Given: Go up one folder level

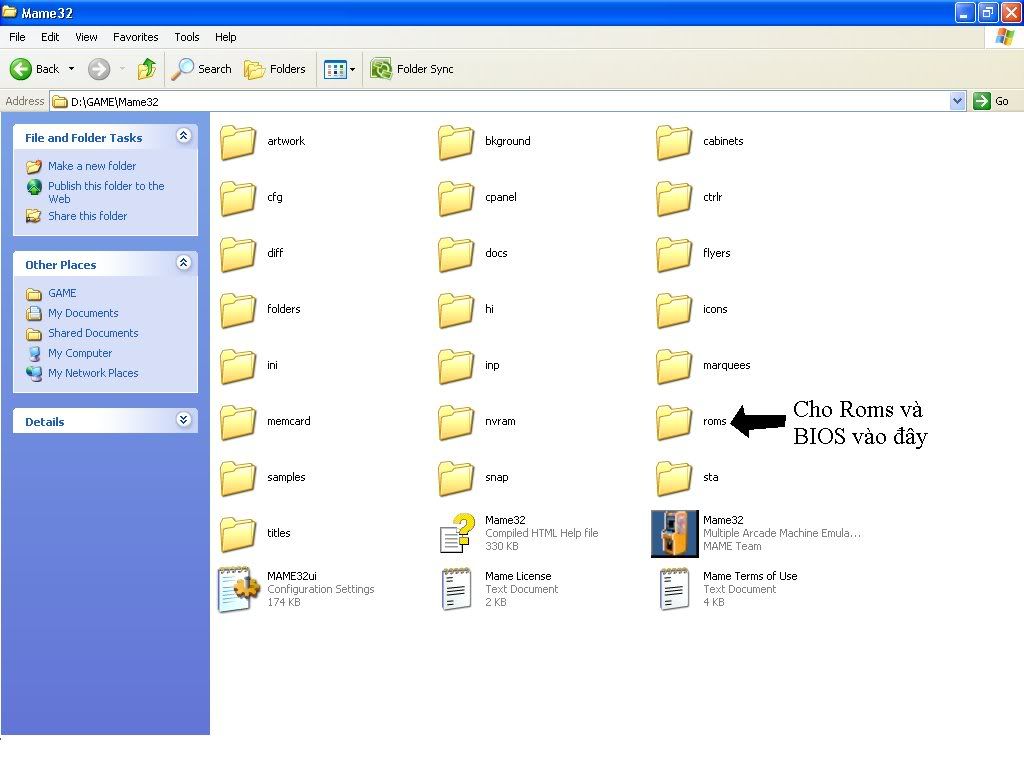Looking at the screenshot, I should pos(147,69).
